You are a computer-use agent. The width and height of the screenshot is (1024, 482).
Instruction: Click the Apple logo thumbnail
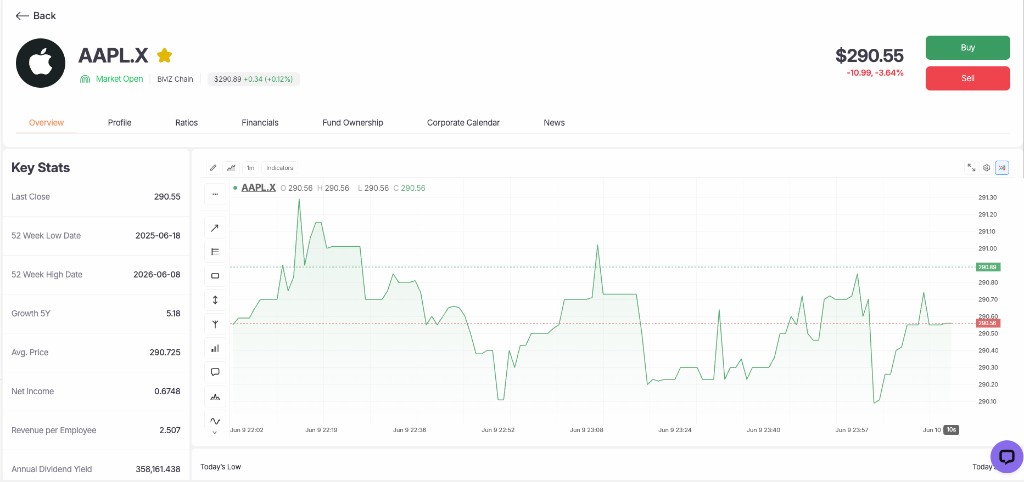point(40,63)
